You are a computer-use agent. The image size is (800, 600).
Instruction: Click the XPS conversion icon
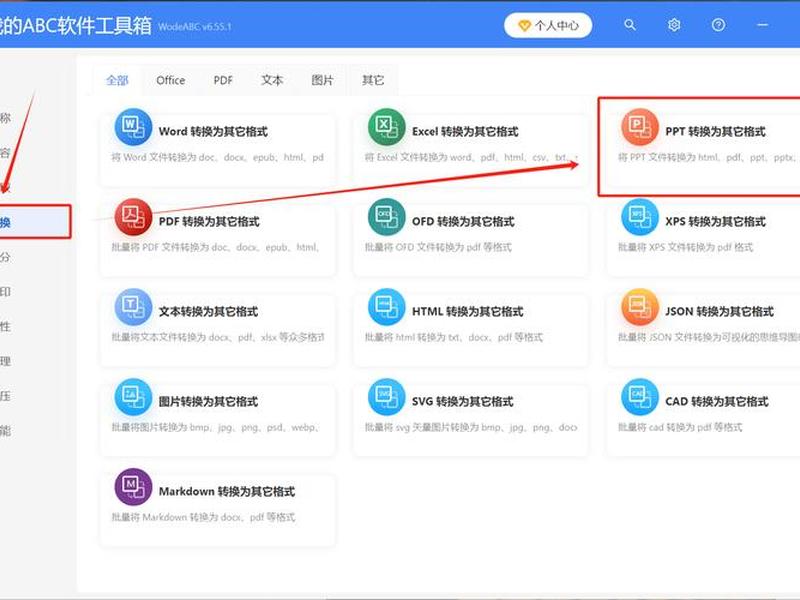(x=640, y=217)
